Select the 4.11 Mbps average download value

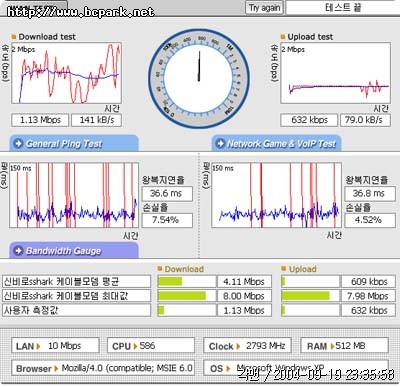click(x=244, y=282)
